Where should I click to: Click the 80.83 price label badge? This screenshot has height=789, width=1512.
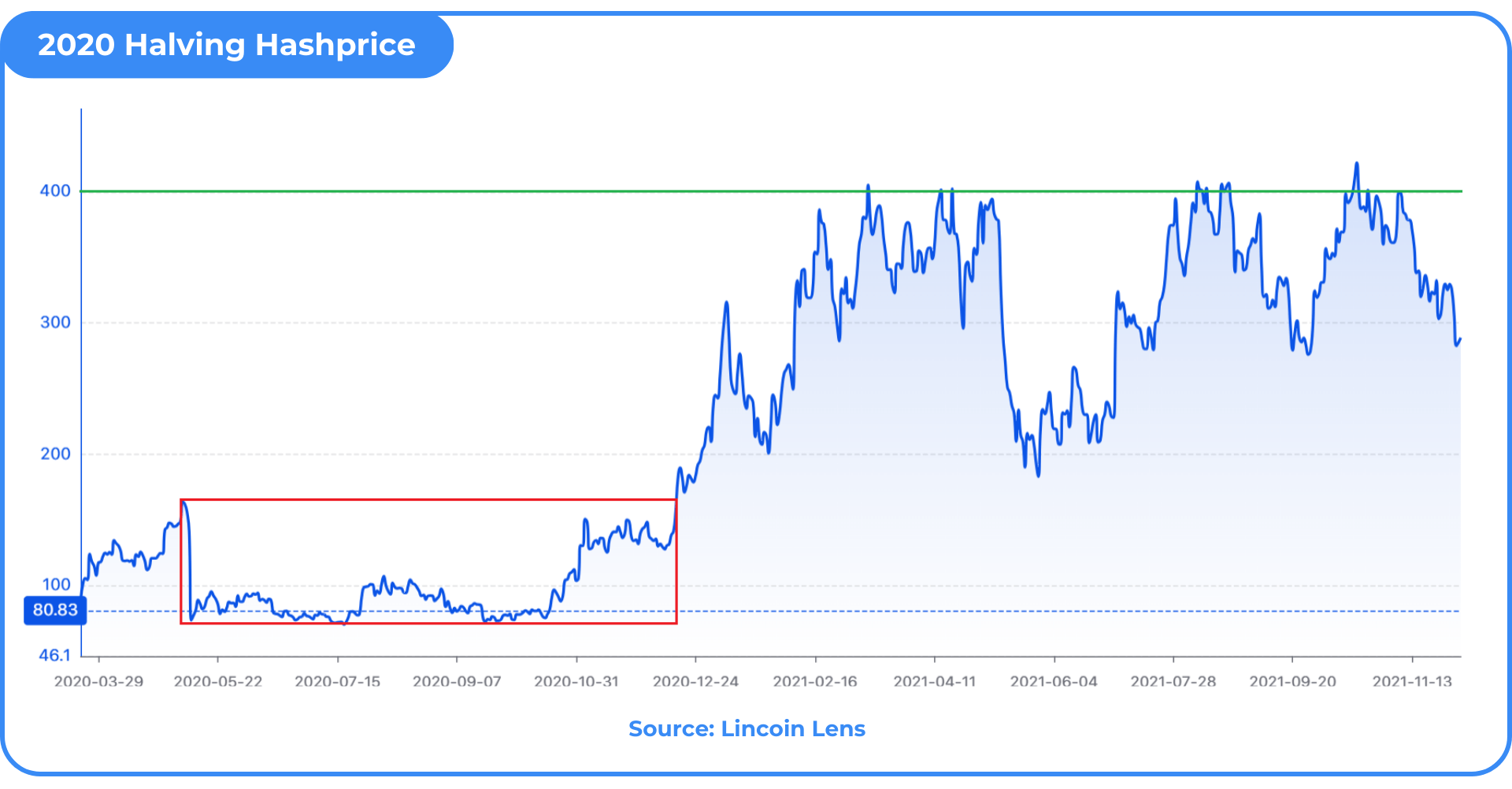55,610
